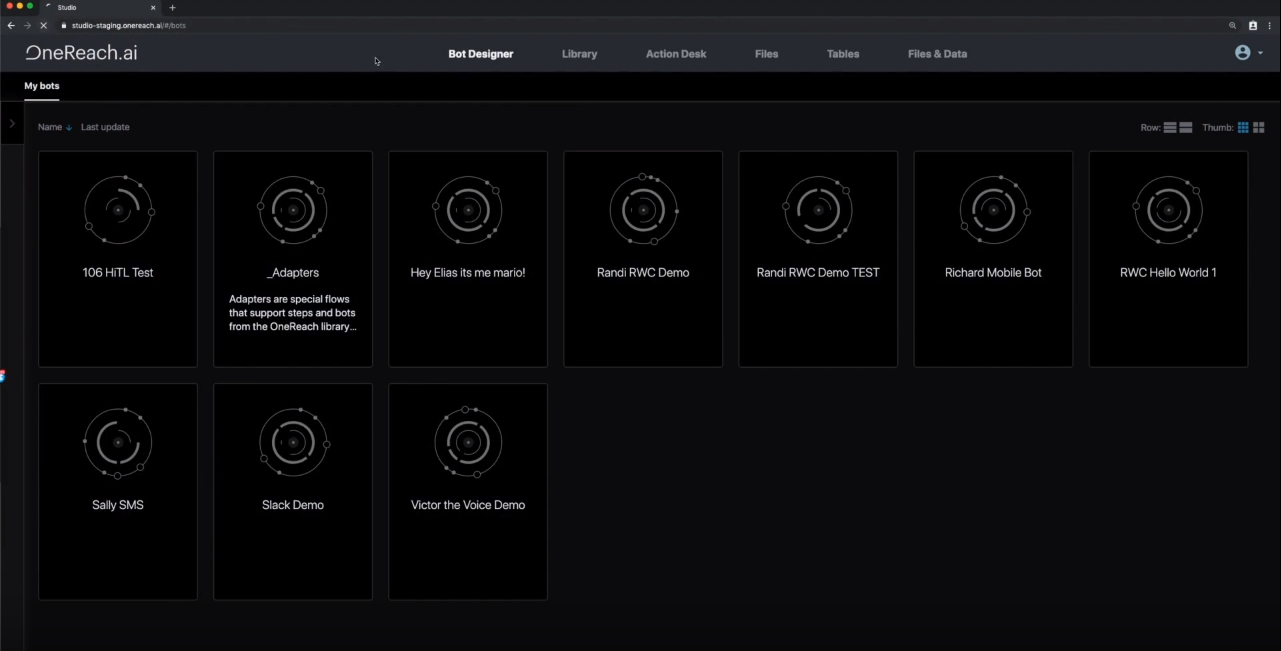Viewport: 1281px width, 651px height.
Task: Open the Tables section
Action: pos(843,54)
